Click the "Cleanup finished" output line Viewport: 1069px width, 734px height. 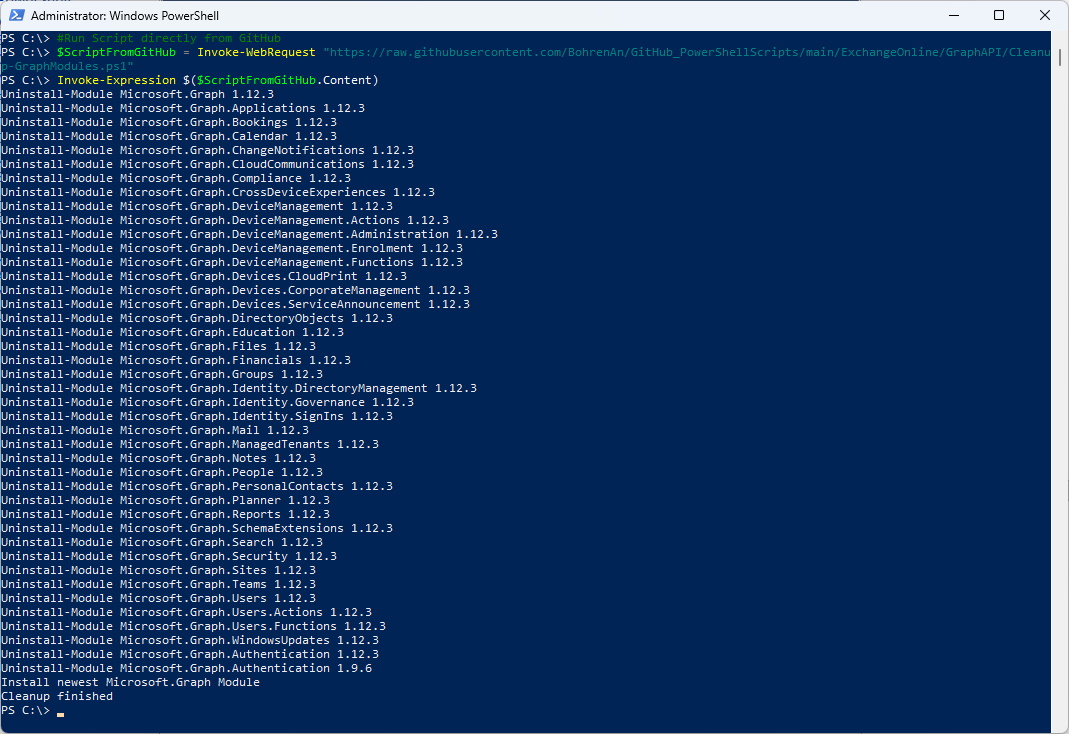point(57,696)
